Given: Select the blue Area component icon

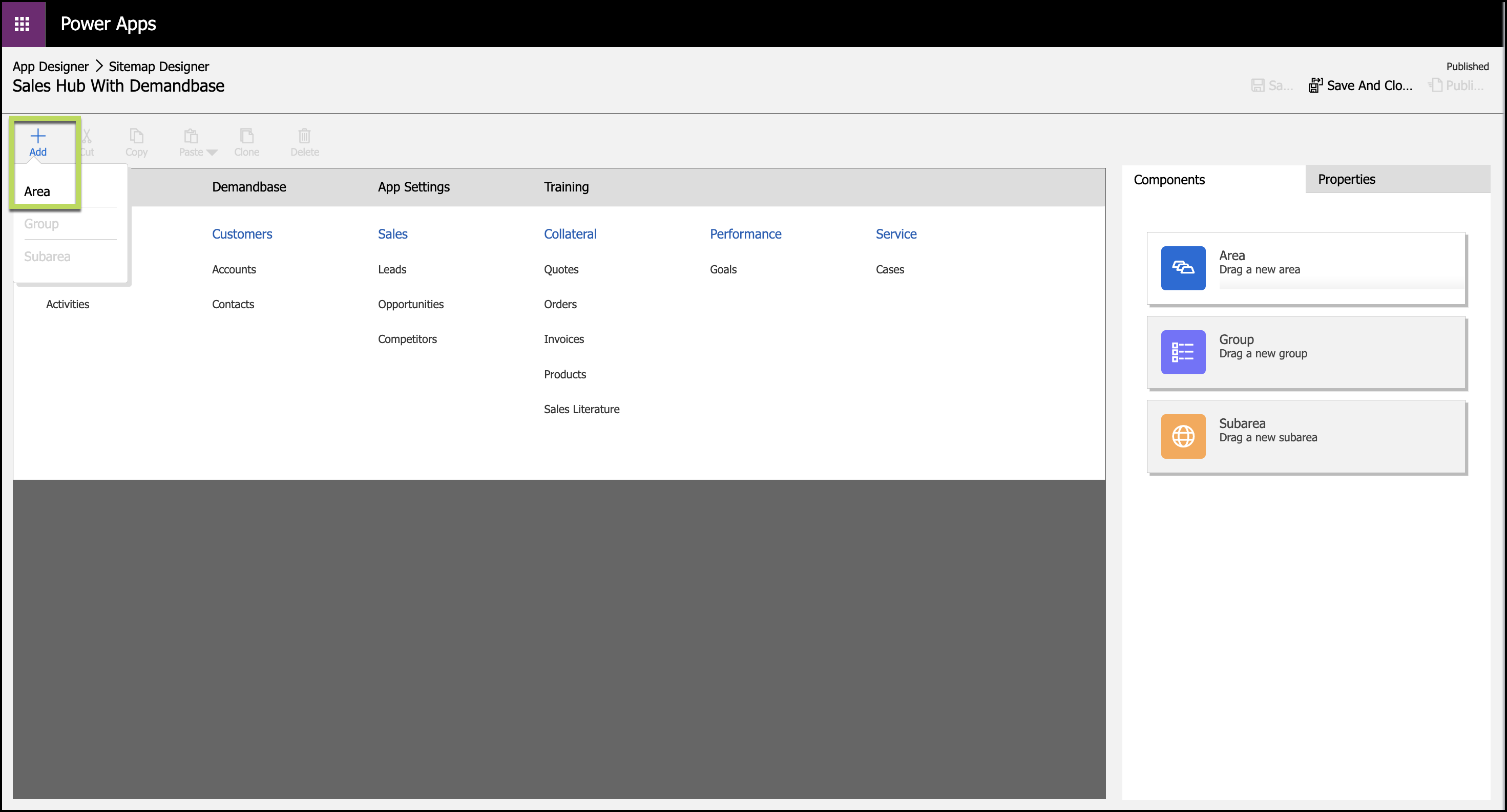Looking at the screenshot, I should (x=1182, y=268).
